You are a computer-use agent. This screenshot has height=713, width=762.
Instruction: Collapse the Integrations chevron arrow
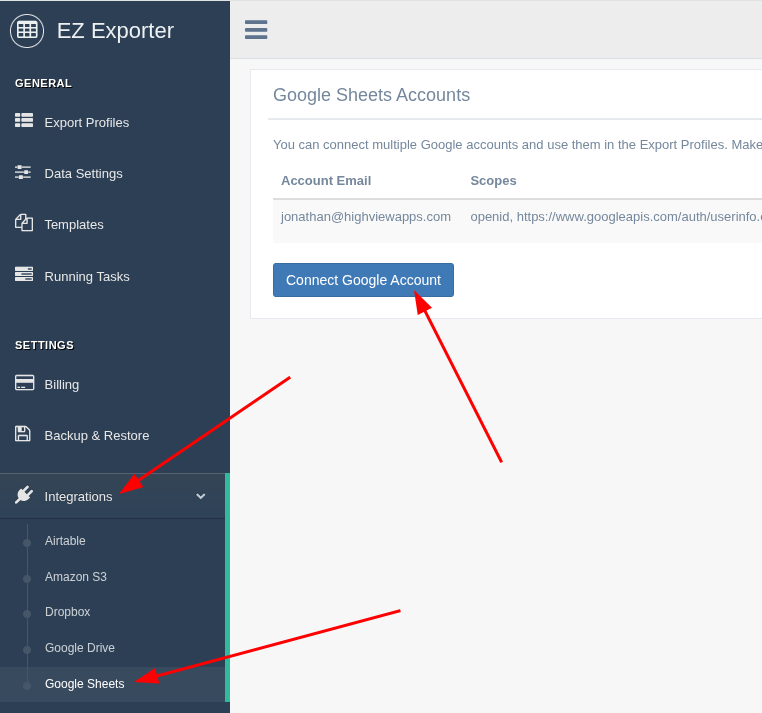point(200,496)
